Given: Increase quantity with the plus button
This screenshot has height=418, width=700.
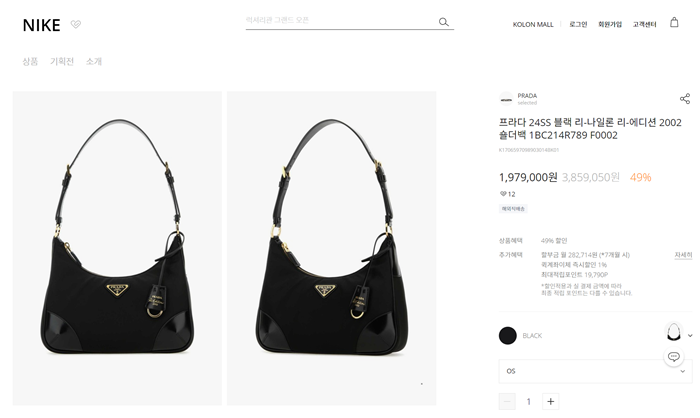Looking at the screenshot, I should point(550,401).
